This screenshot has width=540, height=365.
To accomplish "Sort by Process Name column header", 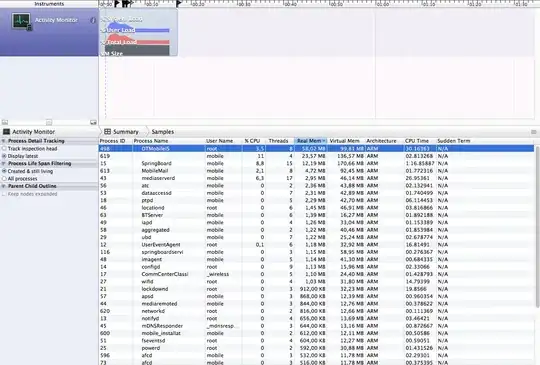I will pyautogui.click(x=169, y=141).
